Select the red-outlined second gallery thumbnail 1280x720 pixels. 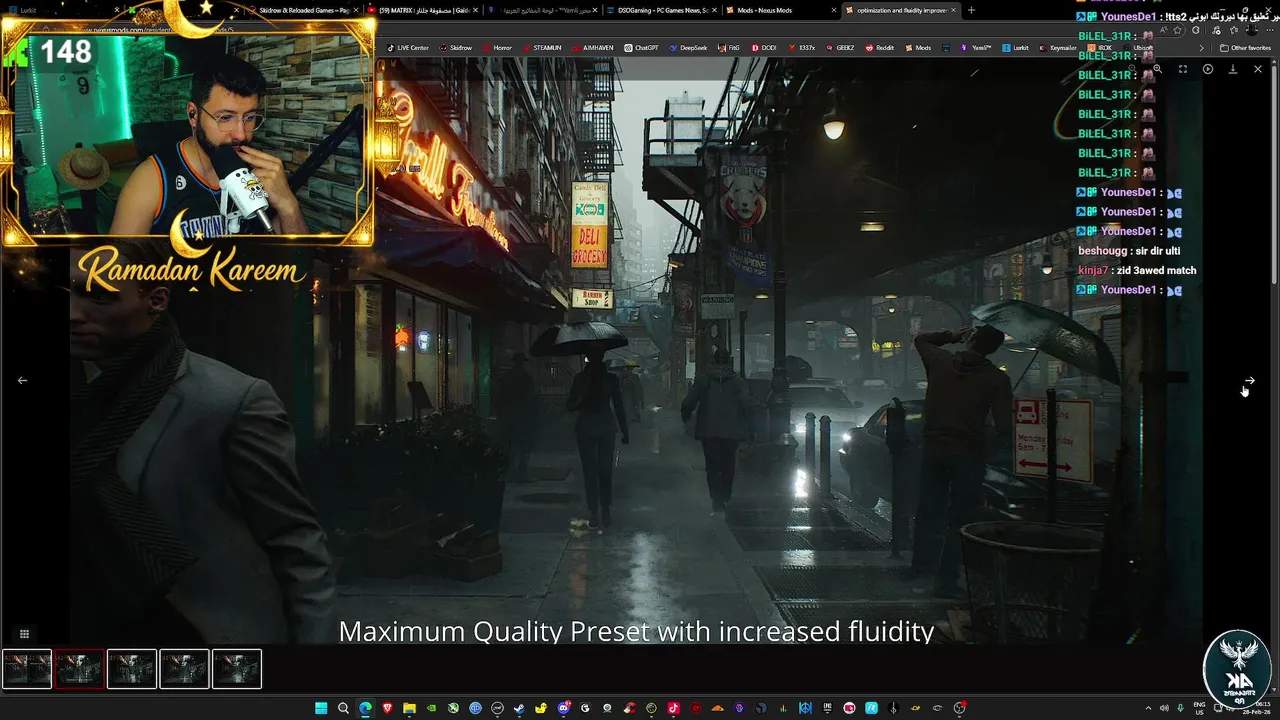pyautogui.click(x=79, y=669)
